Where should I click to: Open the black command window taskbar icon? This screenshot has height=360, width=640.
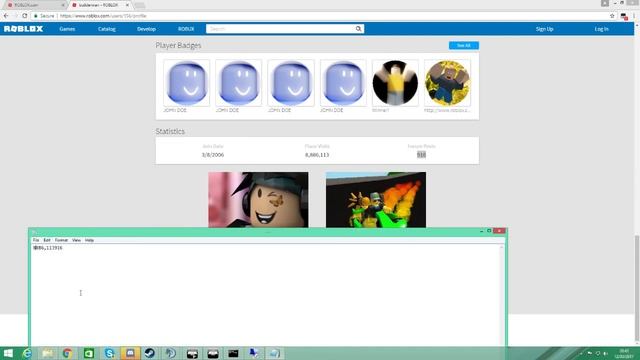pyautogui.click(x=233, y=353)
